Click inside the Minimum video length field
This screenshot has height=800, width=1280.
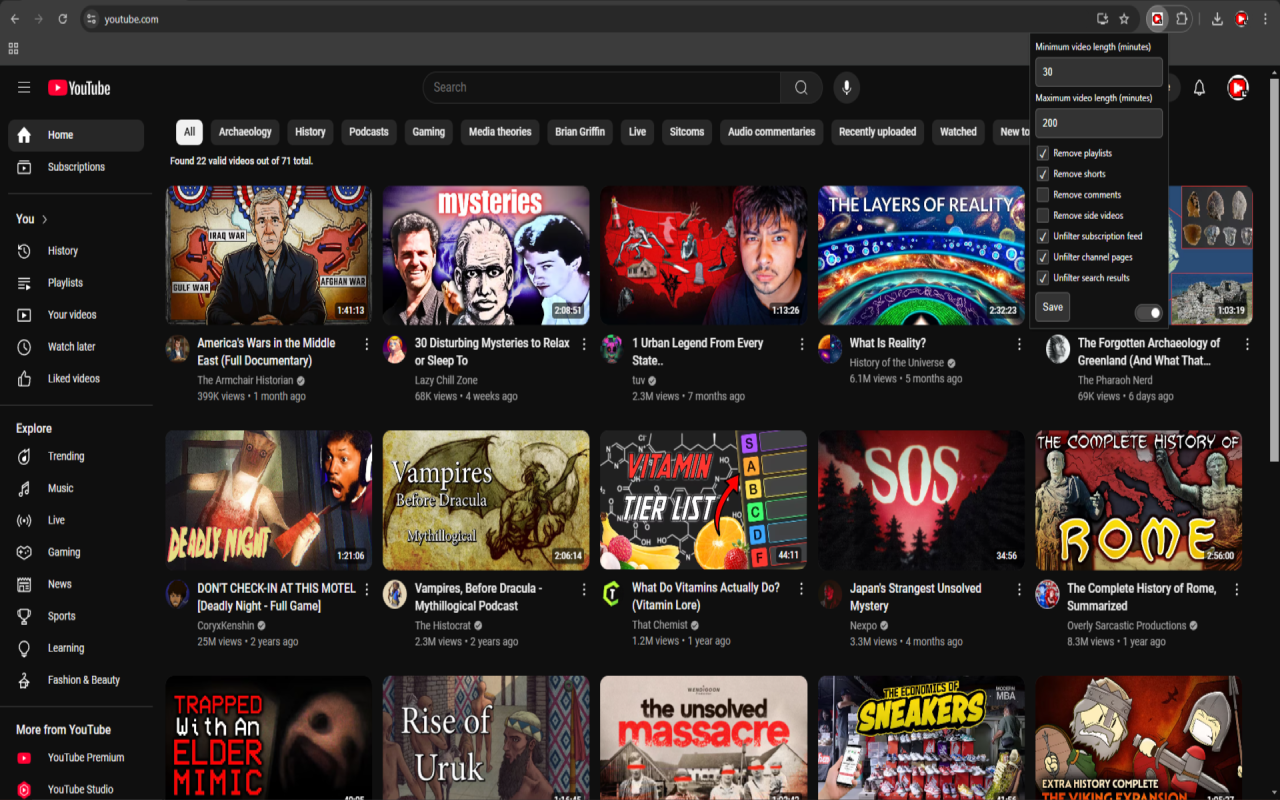click(1098, 71)
